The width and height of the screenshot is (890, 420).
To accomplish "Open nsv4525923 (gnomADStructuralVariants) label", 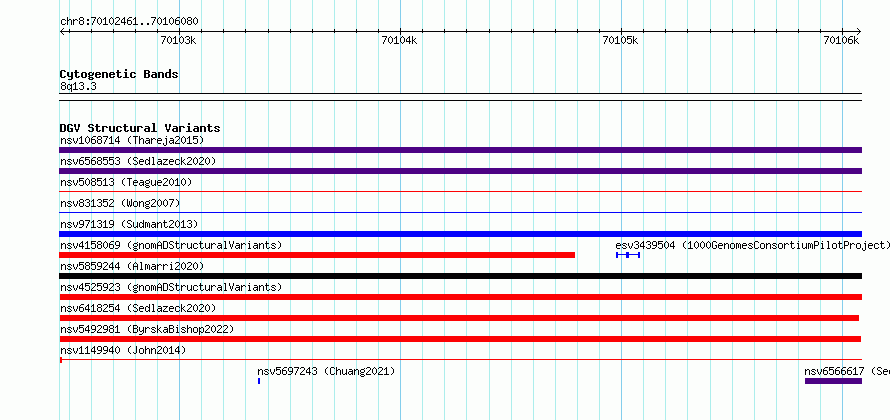I will (171, 287).
